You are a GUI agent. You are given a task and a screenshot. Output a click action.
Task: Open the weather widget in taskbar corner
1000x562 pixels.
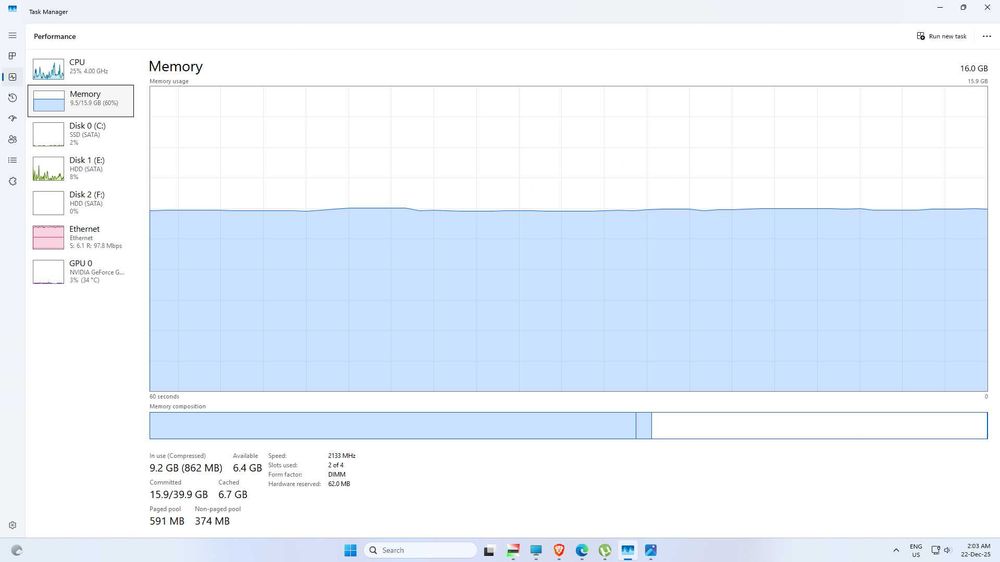pyautogui.click(x=17, y=550)
